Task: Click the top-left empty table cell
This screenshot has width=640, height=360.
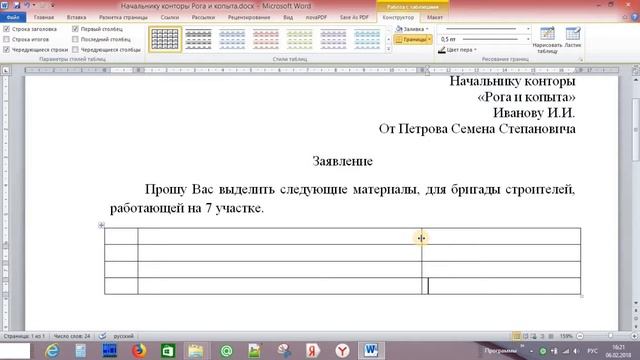Action: pos(121,236)
